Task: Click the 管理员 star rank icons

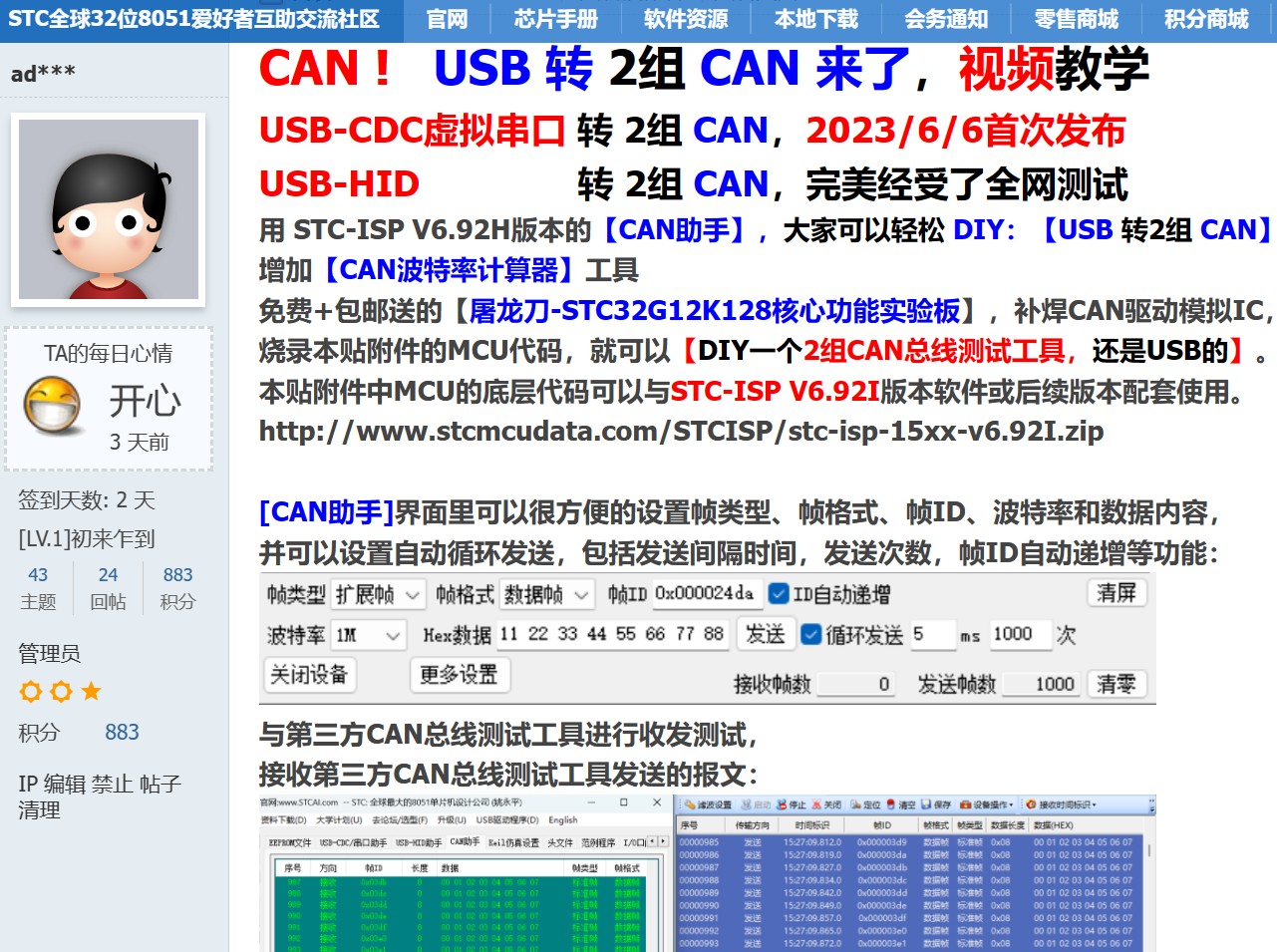Action: point(61,691)
